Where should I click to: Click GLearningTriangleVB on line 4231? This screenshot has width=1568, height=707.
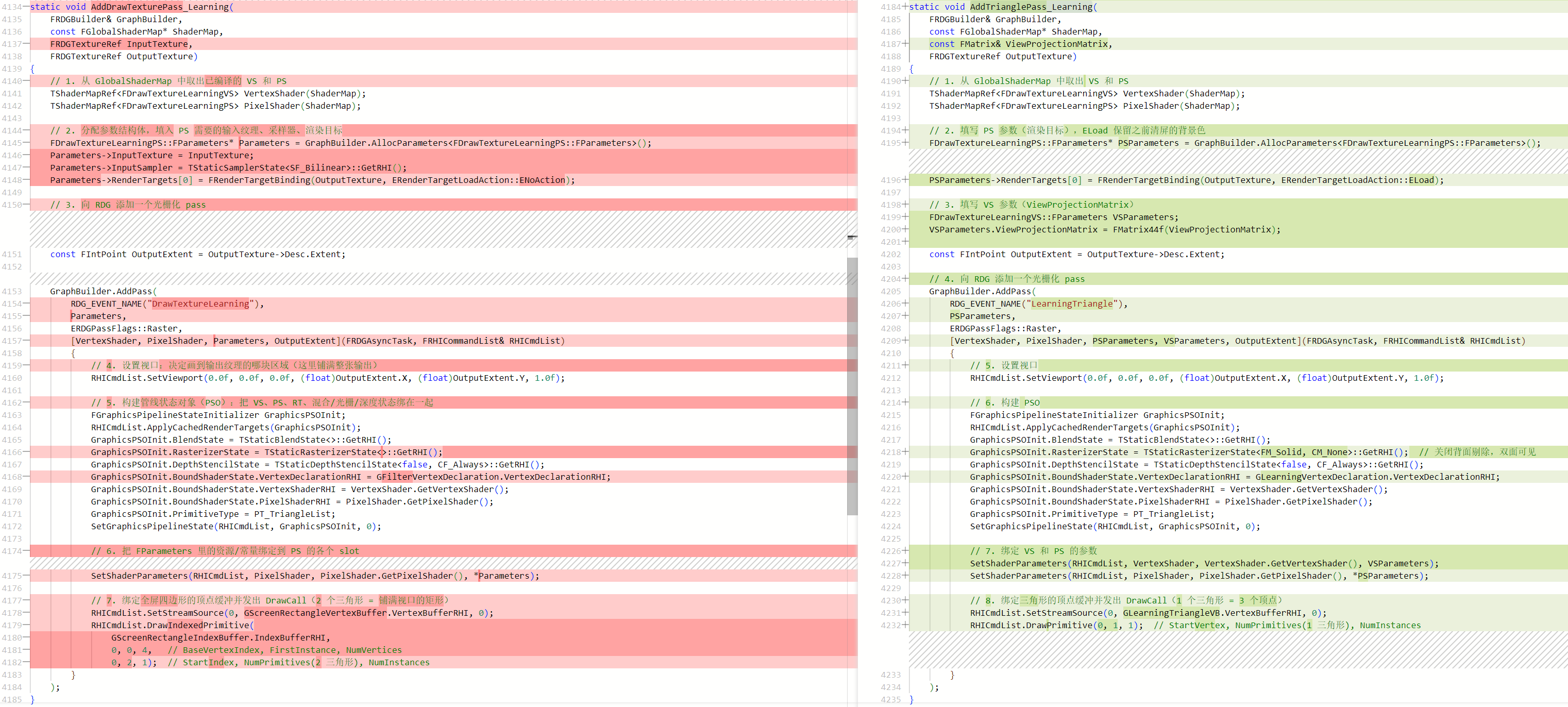click(x=1171, y=613)
